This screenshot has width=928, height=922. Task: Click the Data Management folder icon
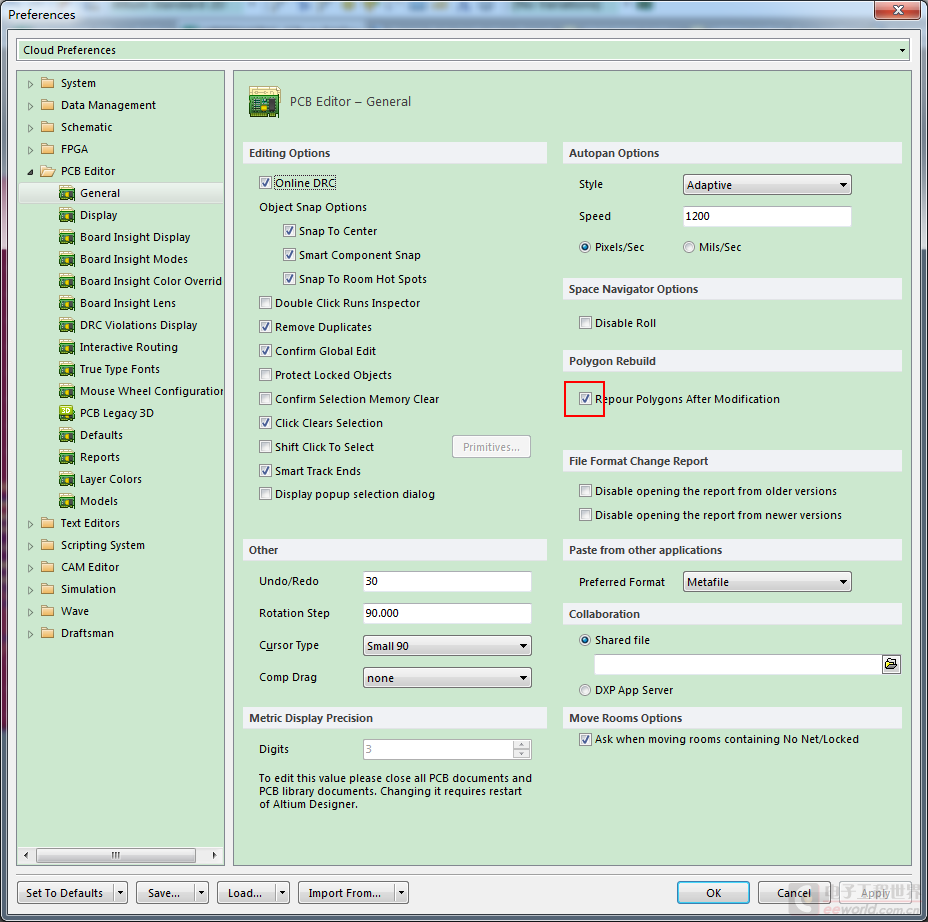point(47,105)
